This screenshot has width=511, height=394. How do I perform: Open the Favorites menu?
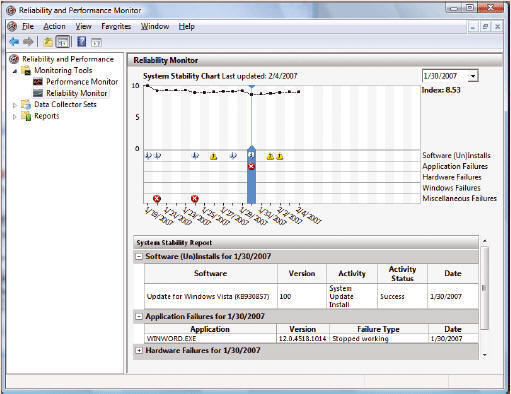[x=116, y=26]
